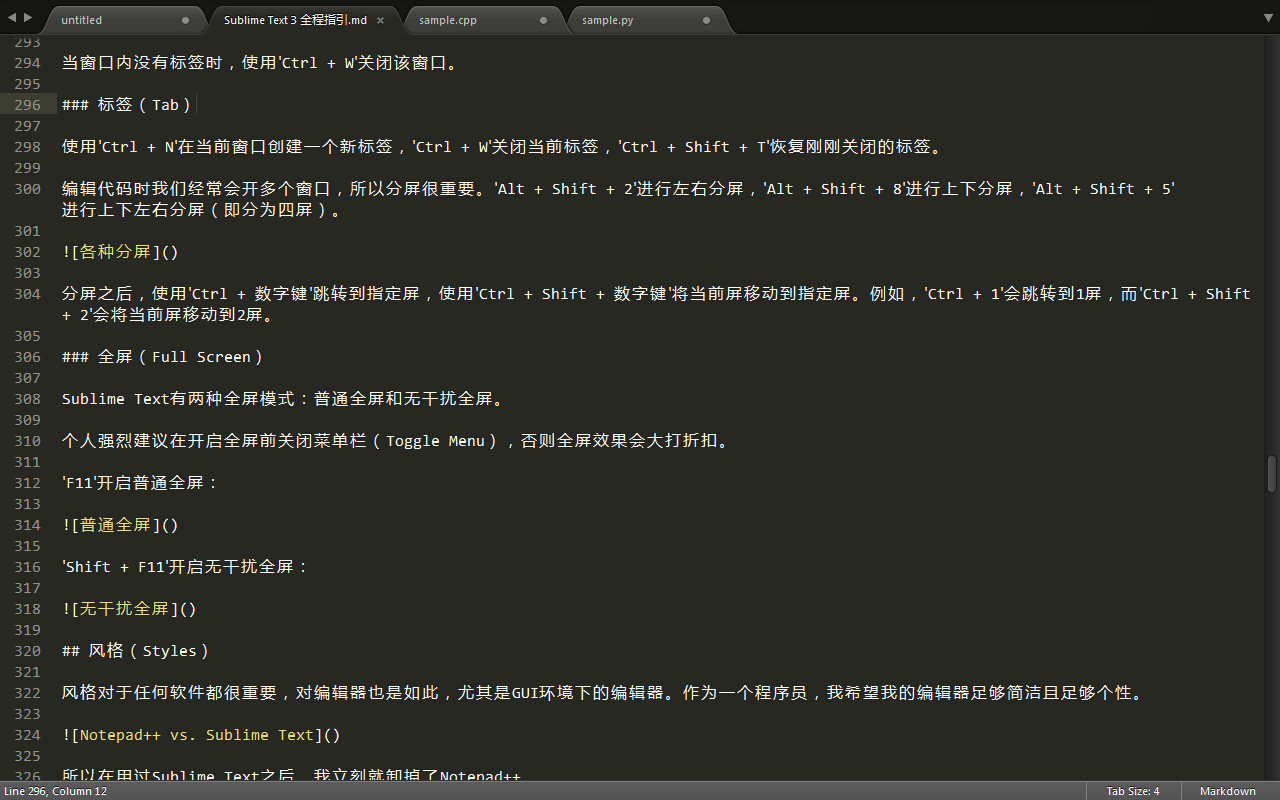Screen dimensions: 1280x800
Task: Click the ![无干扰全屏]() image link text
Action: (128, 608)
